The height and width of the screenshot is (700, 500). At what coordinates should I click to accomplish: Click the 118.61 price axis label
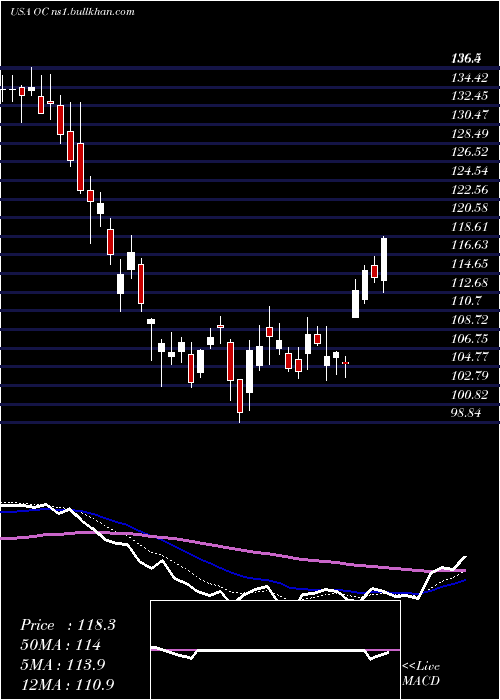click(470, 227)
